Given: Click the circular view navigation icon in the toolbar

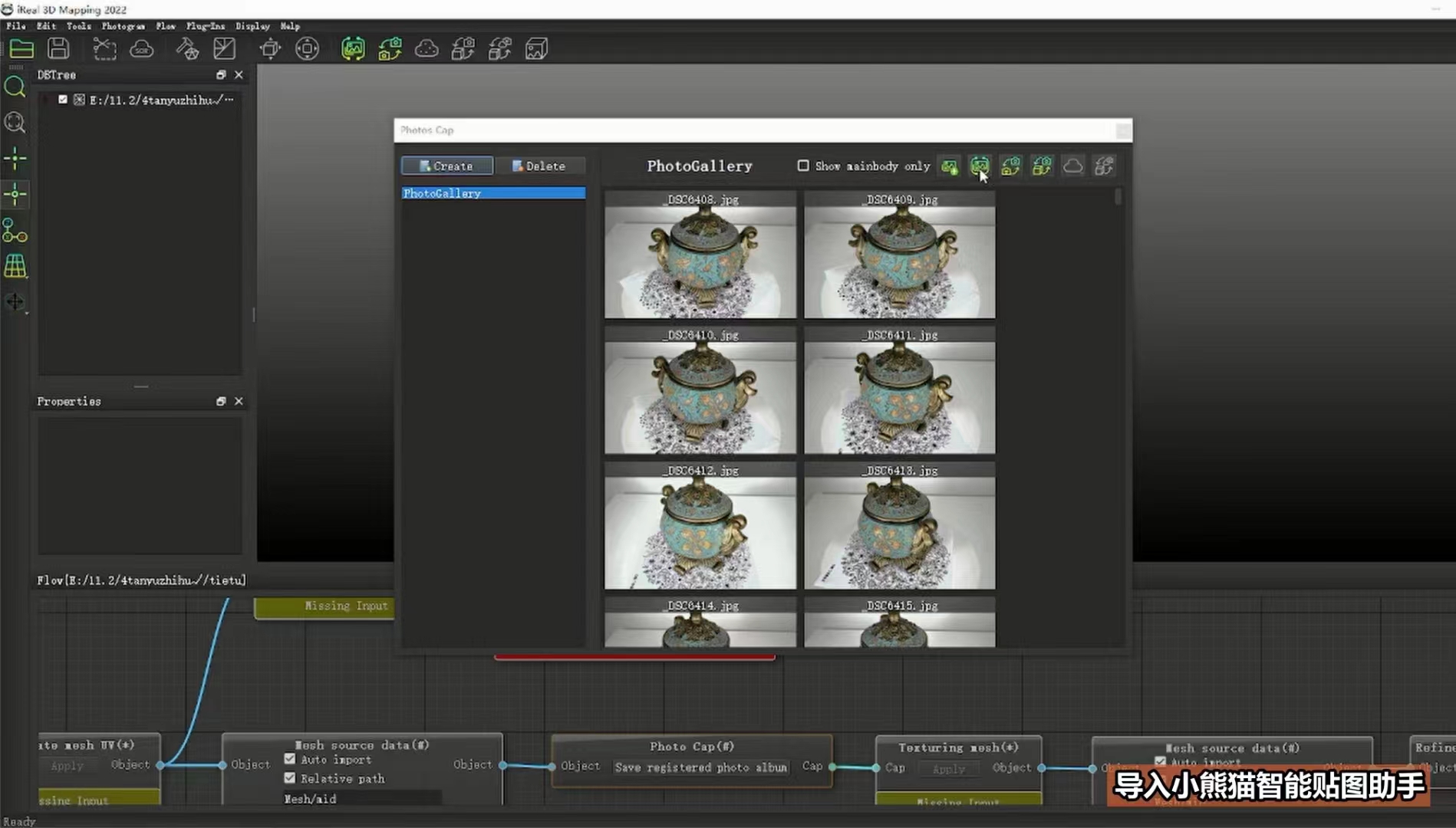Looking at the screenshot, I should 307,49.
